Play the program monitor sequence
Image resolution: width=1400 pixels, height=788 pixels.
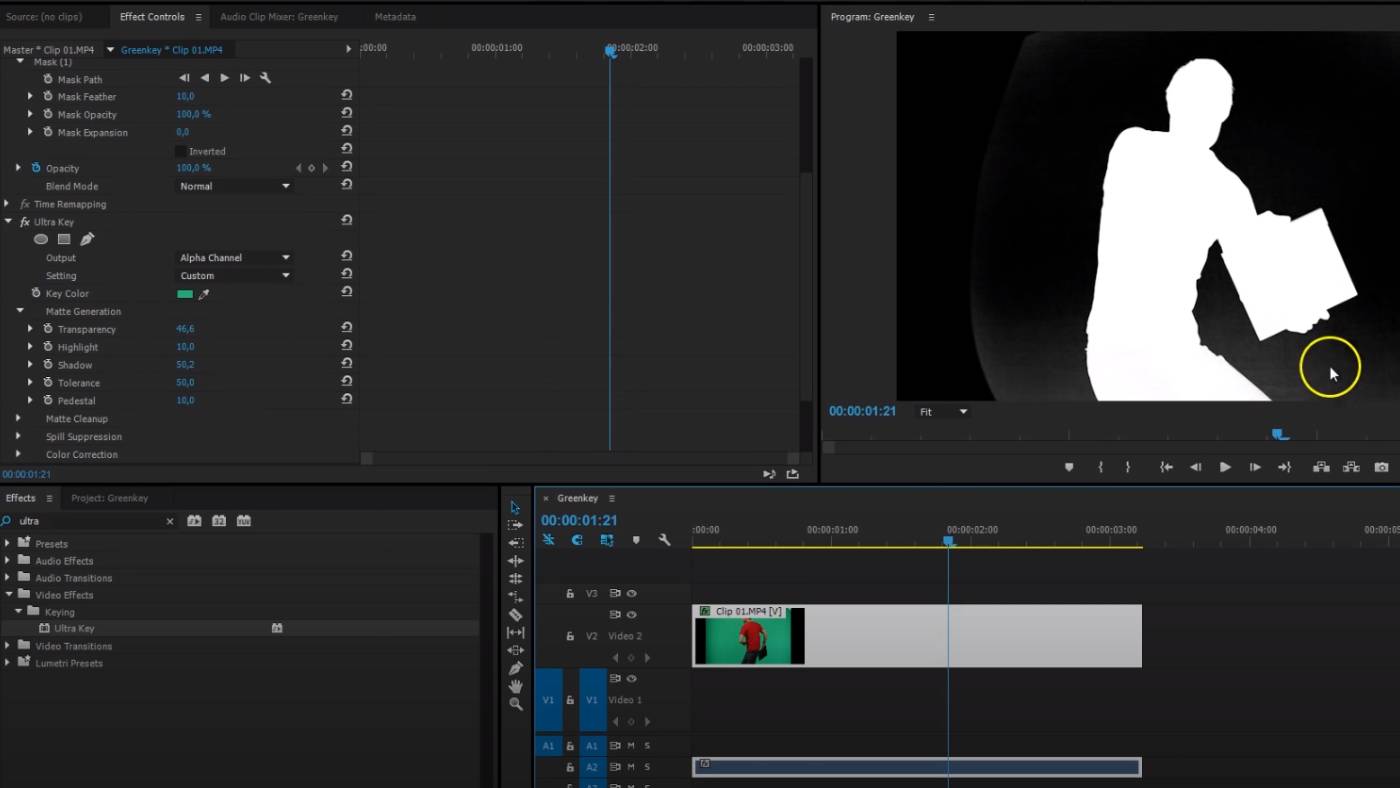click(1225, 467)
